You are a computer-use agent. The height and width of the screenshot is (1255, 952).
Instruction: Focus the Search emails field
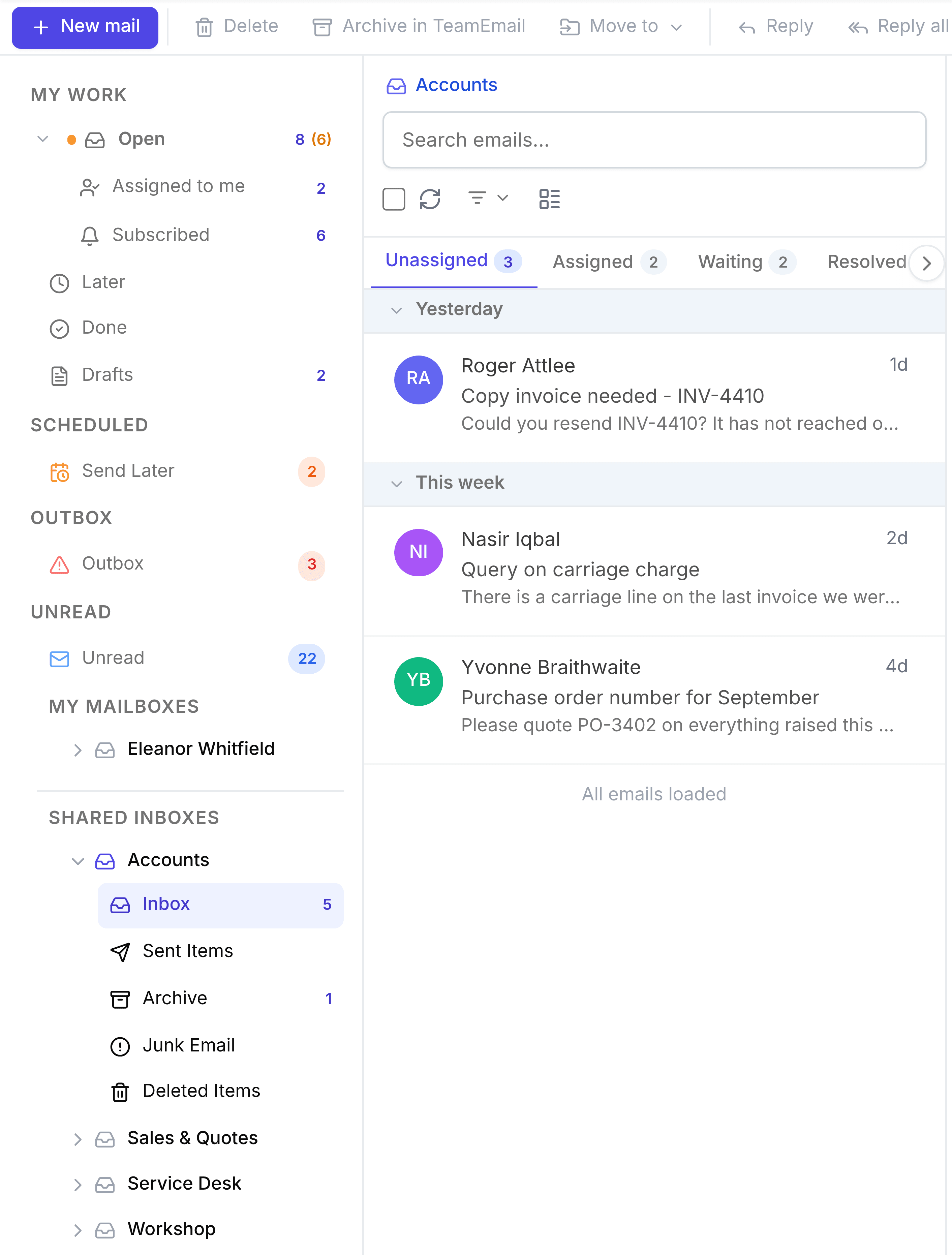(654, 140)
